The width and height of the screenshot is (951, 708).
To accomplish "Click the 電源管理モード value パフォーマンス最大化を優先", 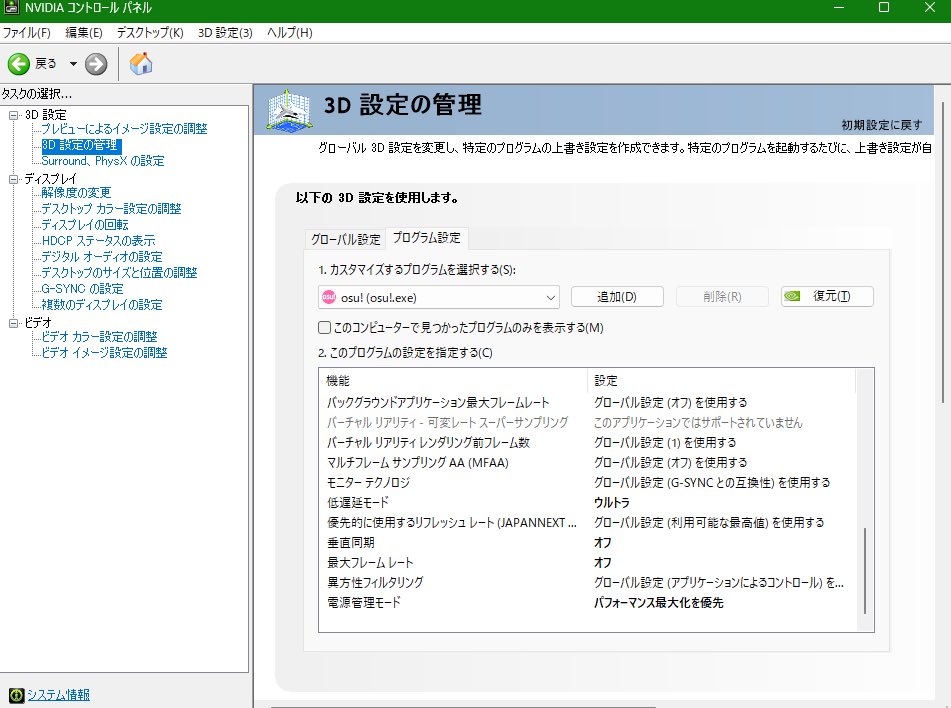I will pyautogui.click(x=659, y=603).
